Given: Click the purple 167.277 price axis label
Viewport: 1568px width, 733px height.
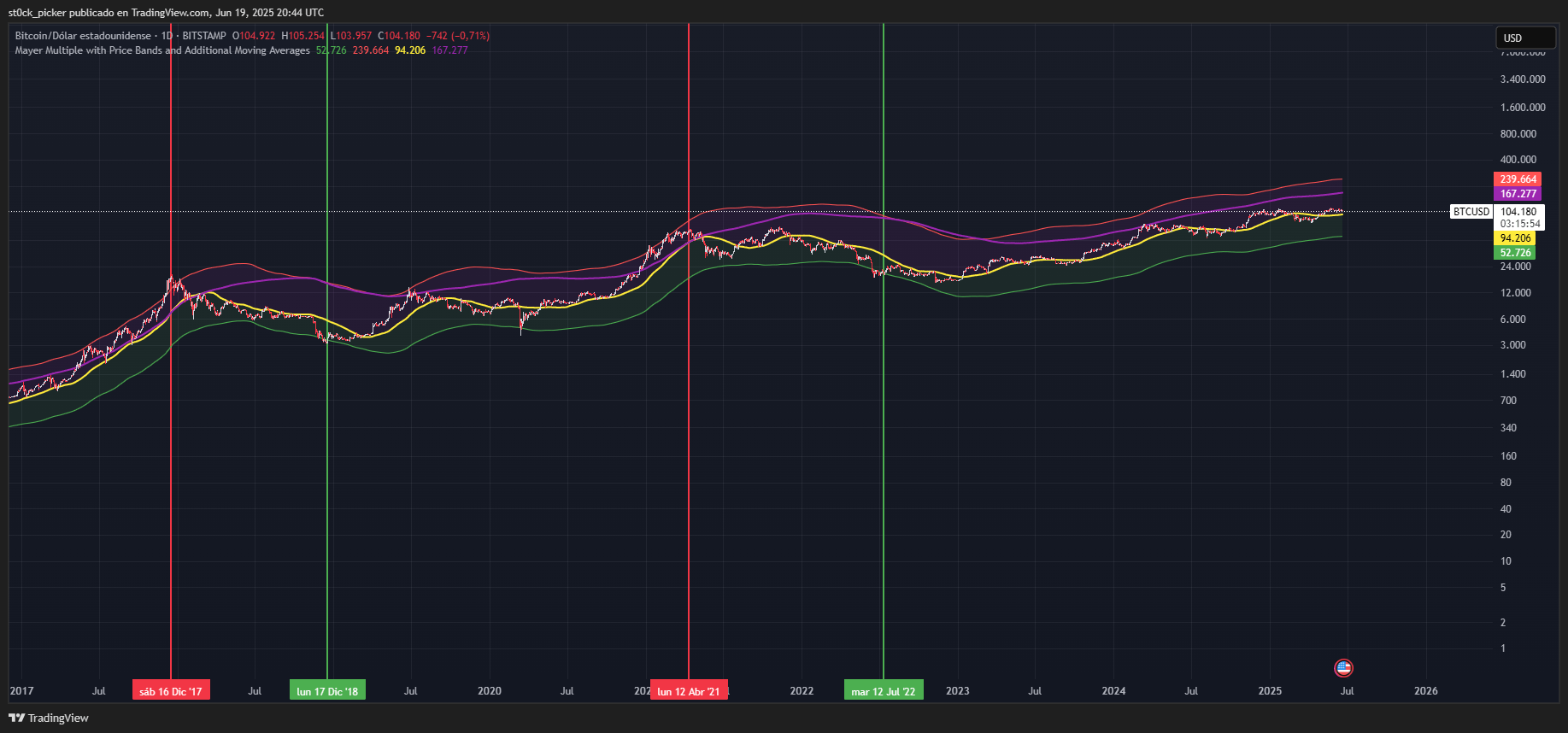Looking at the screenshot, I should pos(1518,194).
